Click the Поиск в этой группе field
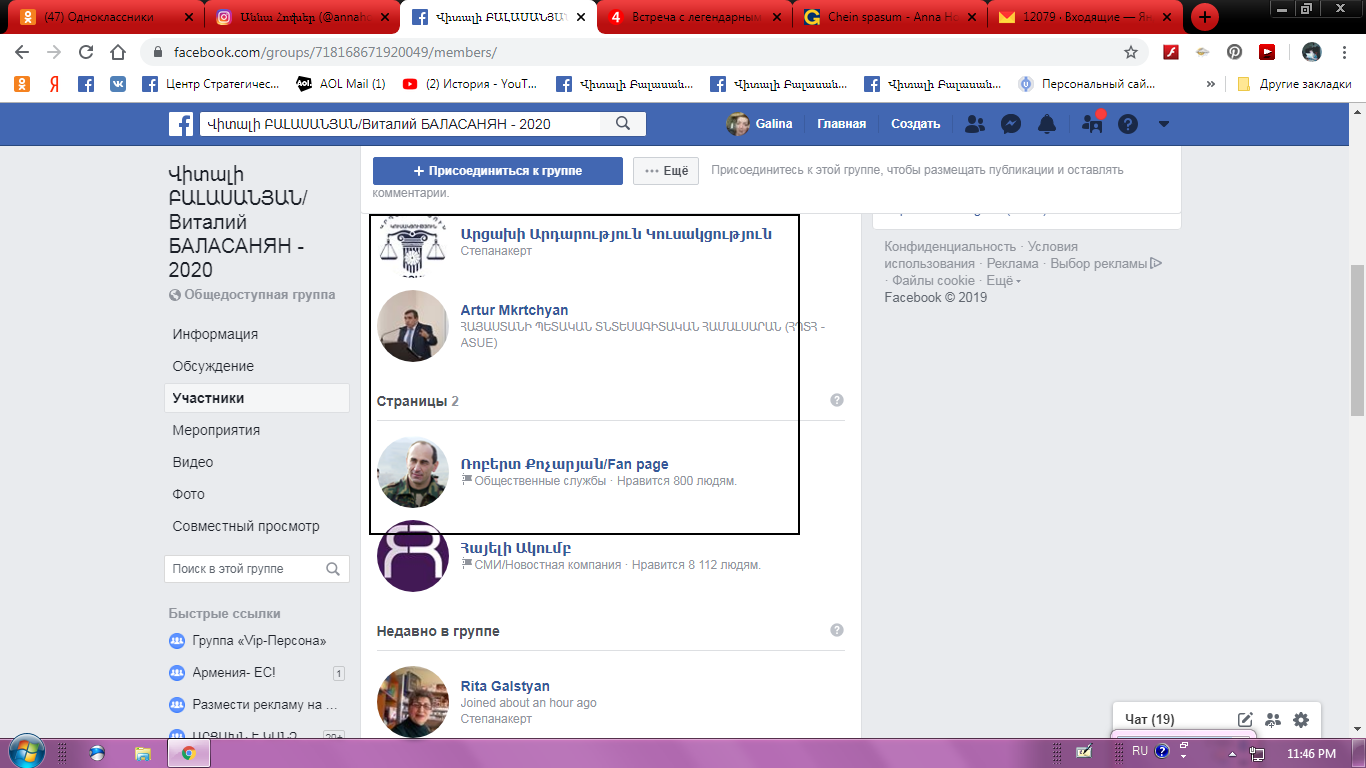 (x=245, y=569)
